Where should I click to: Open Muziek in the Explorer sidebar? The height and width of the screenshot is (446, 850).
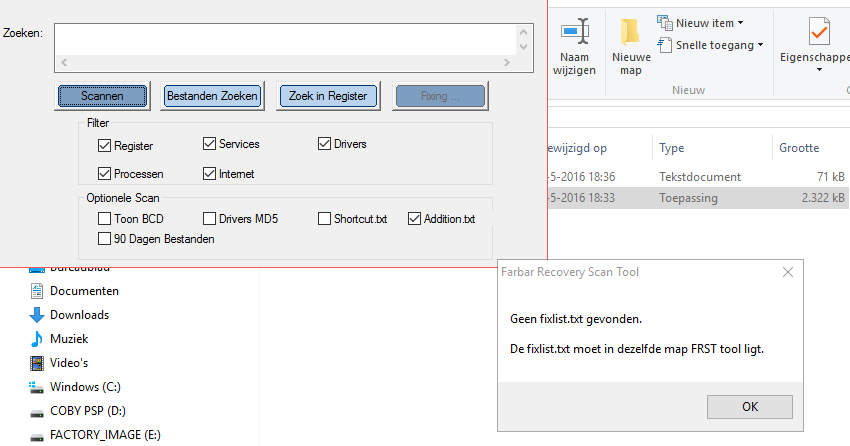point(69,339)
